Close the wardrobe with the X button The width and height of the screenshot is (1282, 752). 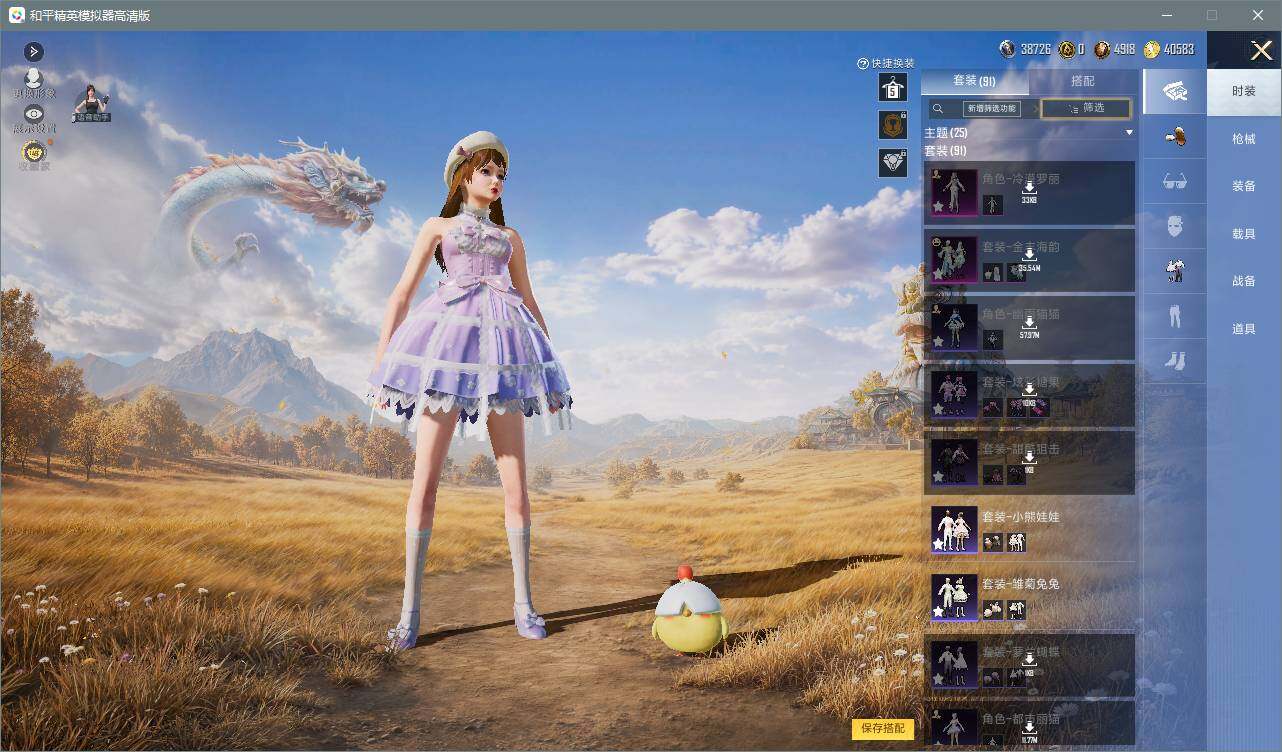1261,50
